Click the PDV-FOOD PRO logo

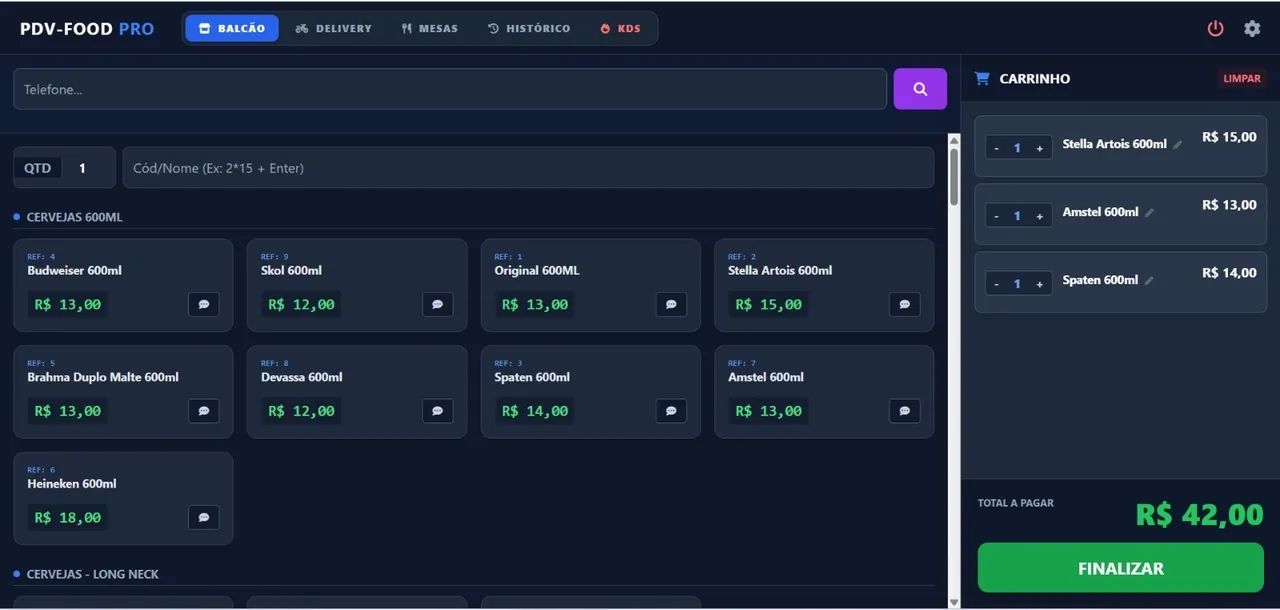pos(87,29)
